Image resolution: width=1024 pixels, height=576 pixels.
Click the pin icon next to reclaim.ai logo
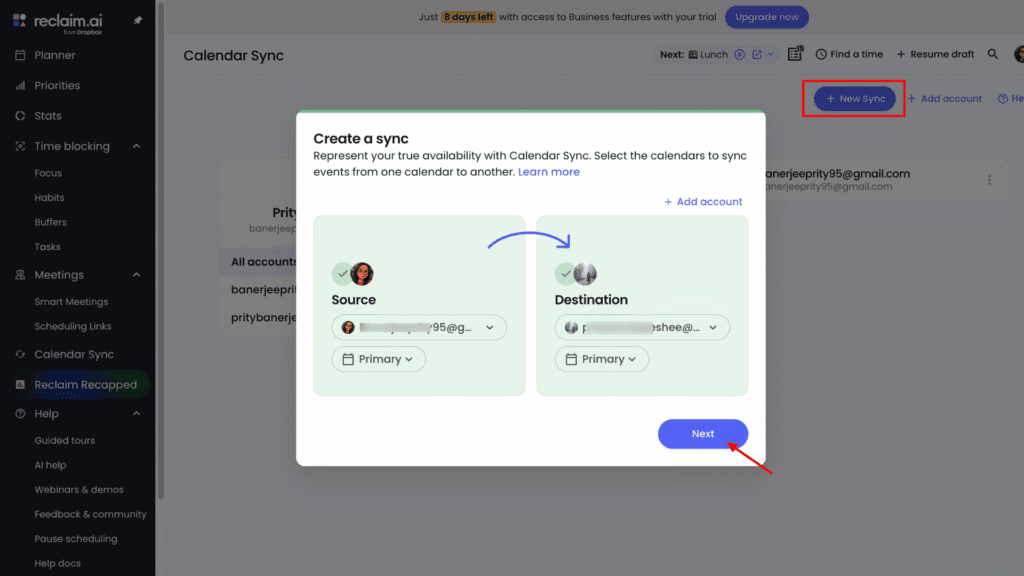[137, 18]
